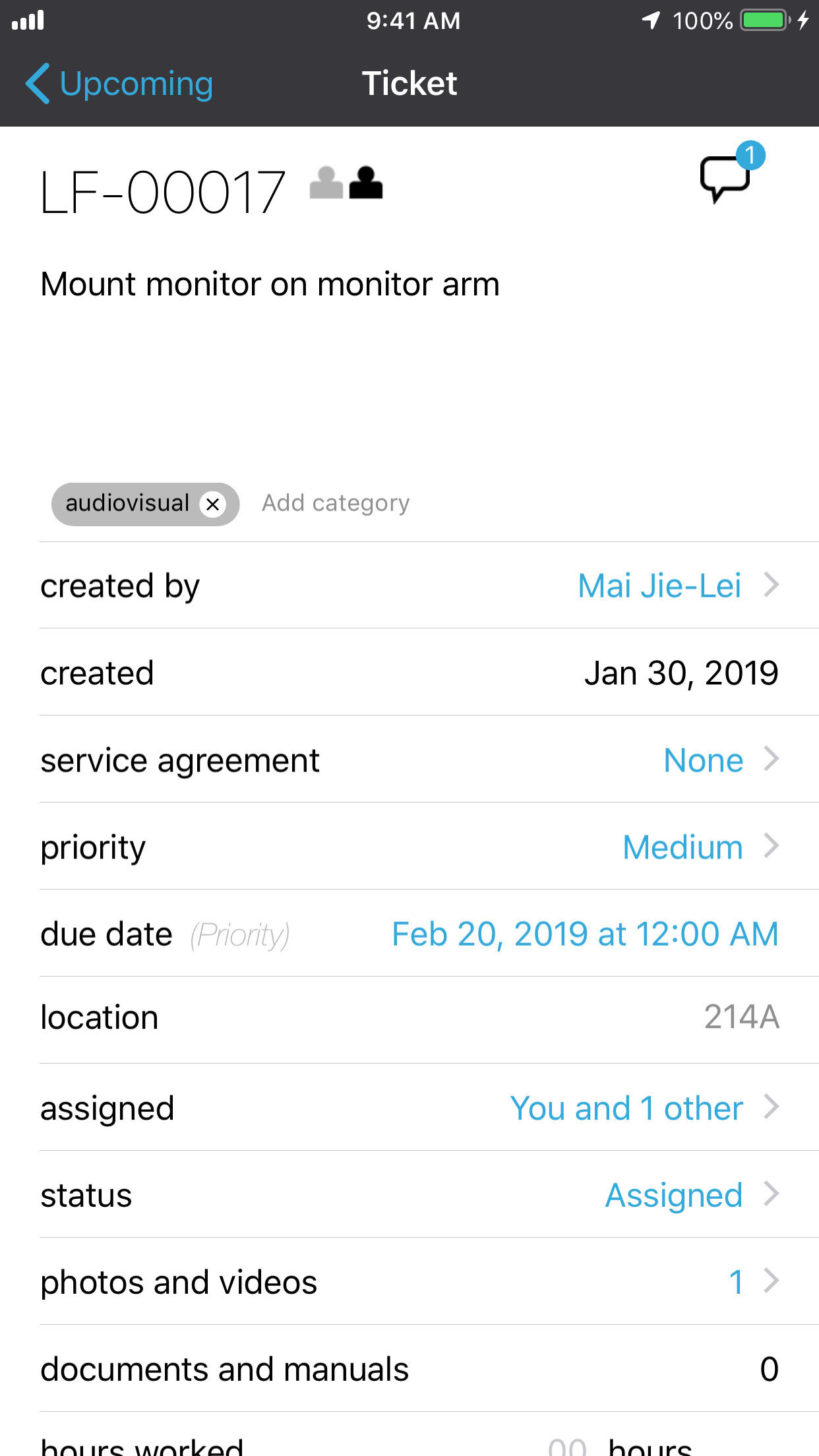This screenshot has height=1456, width=819.
Task: Expand service agreement chevron
Action: (x=771, y=760)
